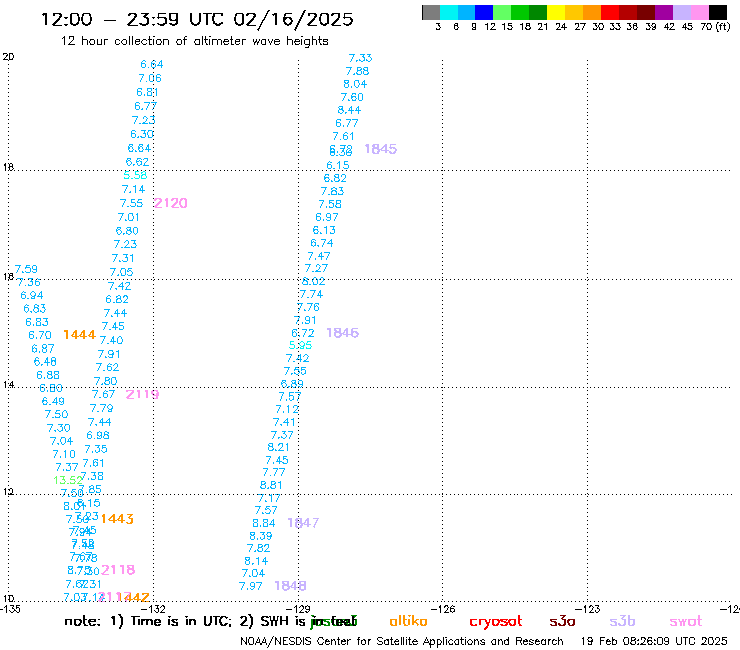Click the swot pass time label 2119

pyautogui.click(x=142, y=394)
